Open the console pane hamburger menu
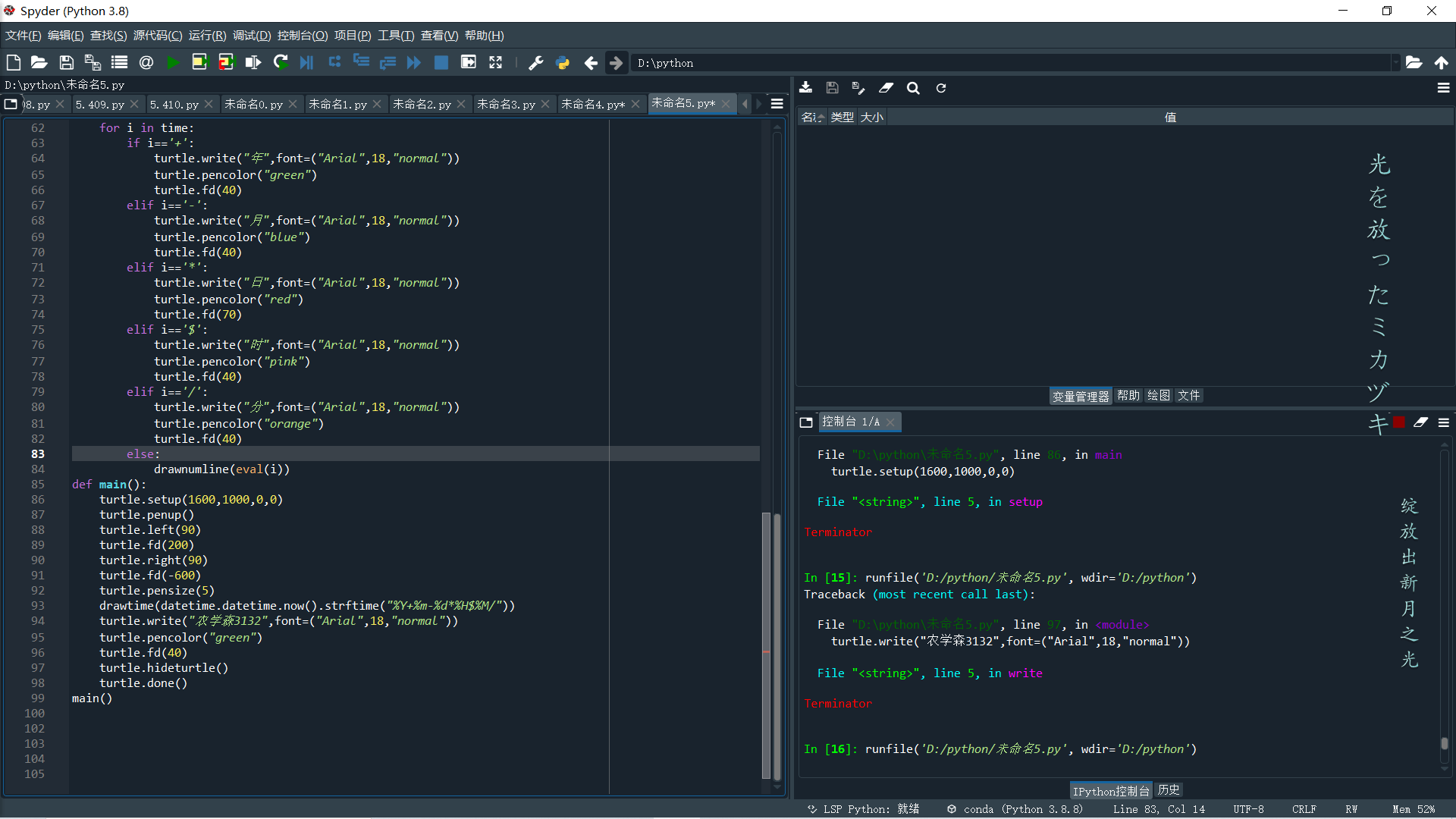1456x819 pixels. click(x=1444, y=422)
